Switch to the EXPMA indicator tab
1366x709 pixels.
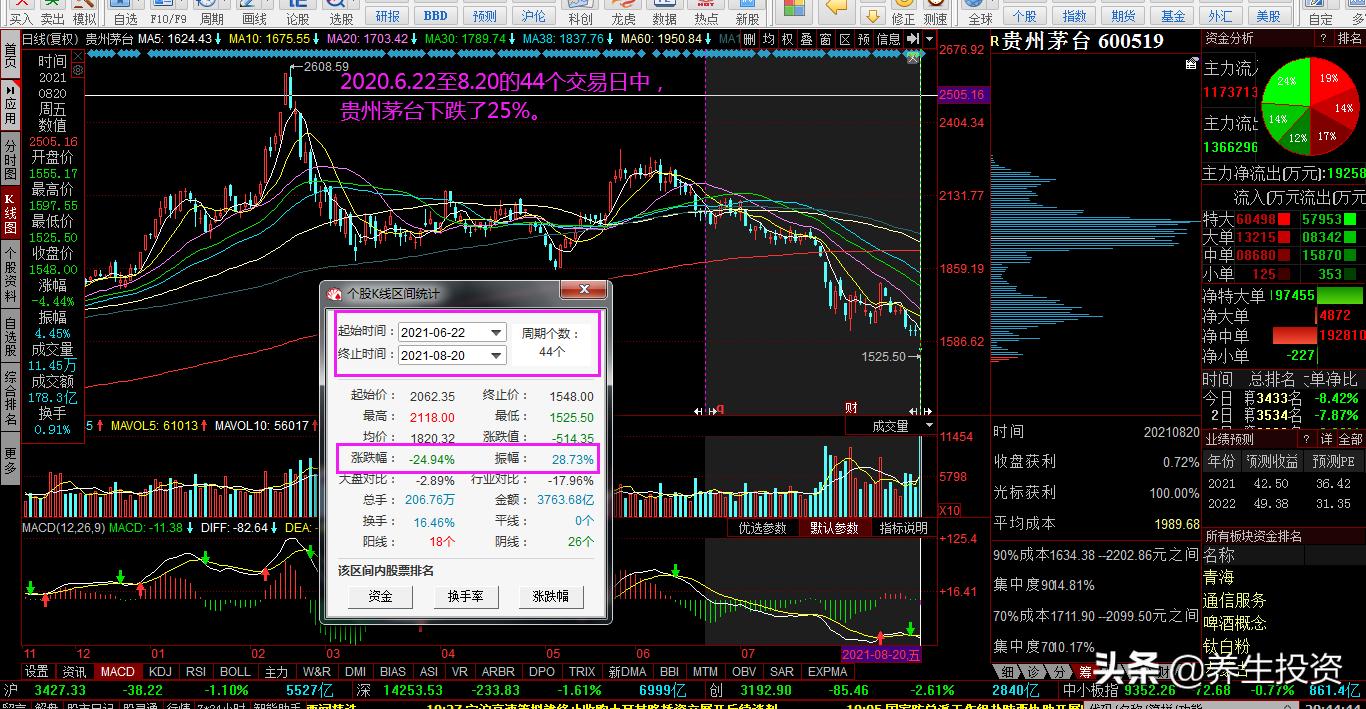(828, 672)
